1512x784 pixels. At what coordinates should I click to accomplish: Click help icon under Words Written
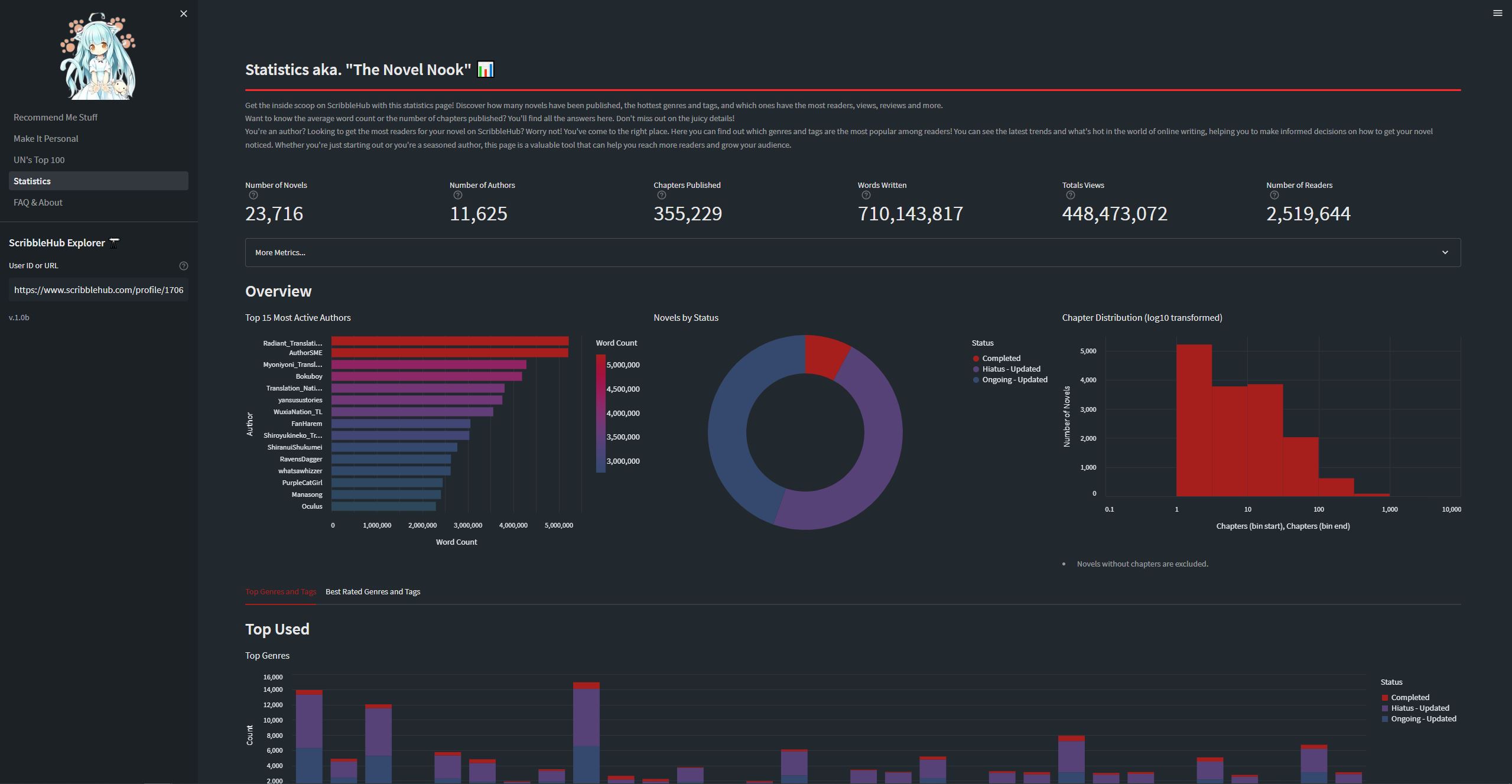866,196
